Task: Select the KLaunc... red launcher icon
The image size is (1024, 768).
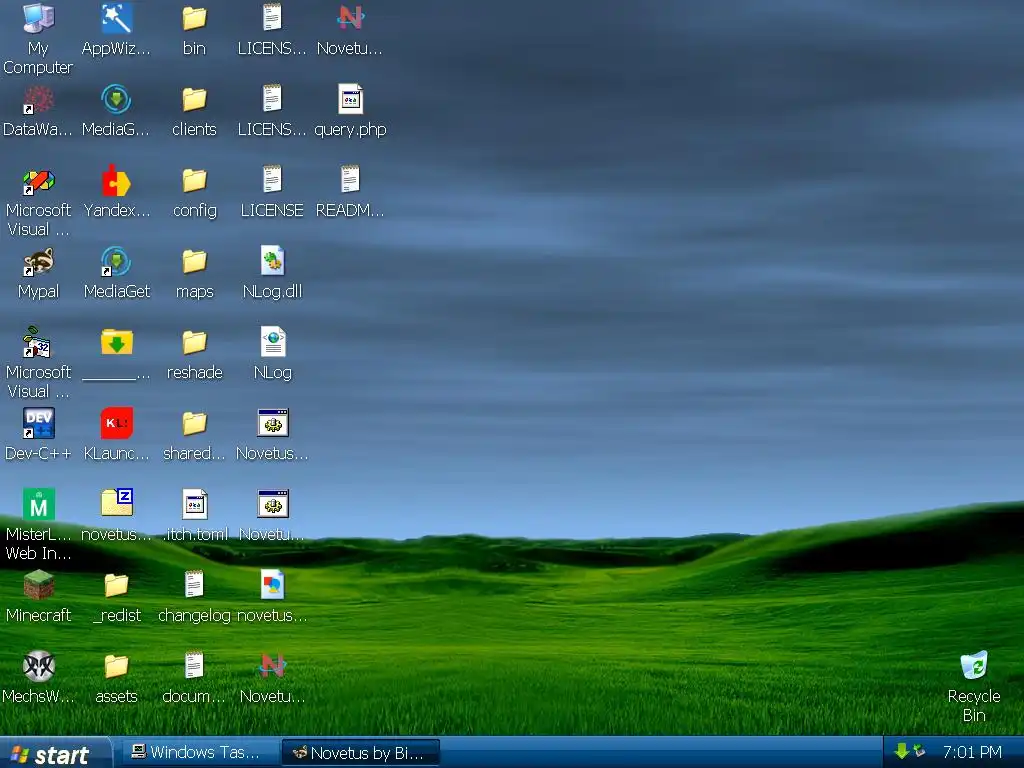Action: coord(116,423)
